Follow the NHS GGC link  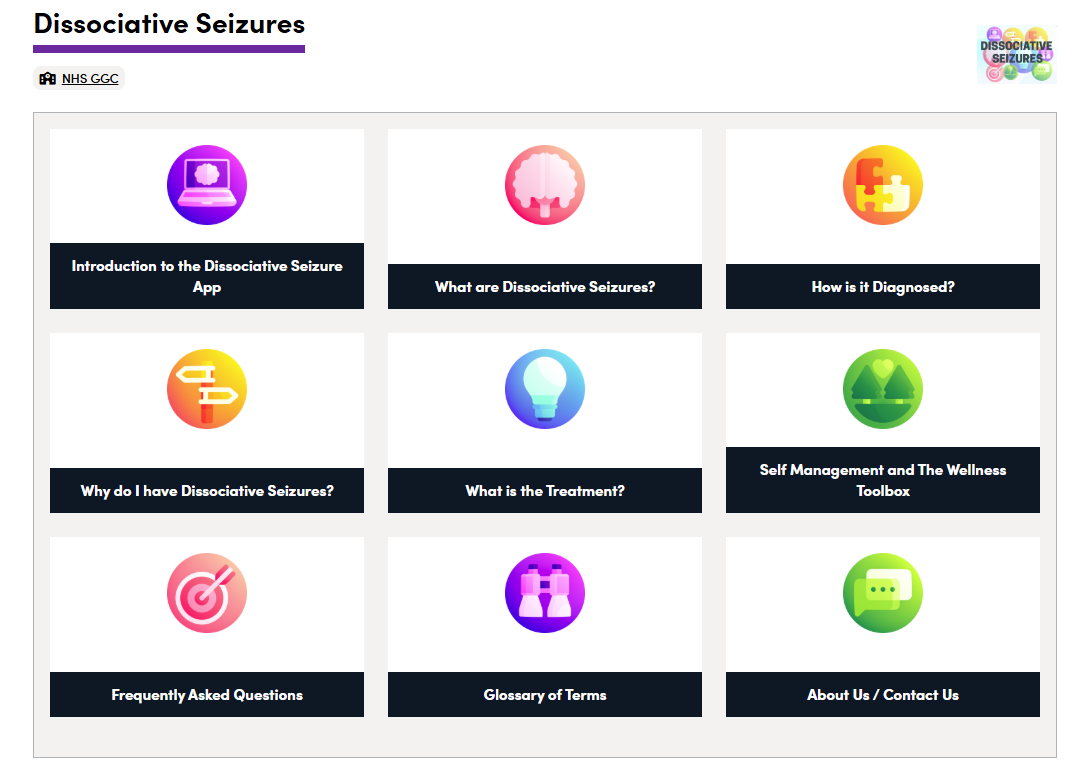[x=90, y=79]
